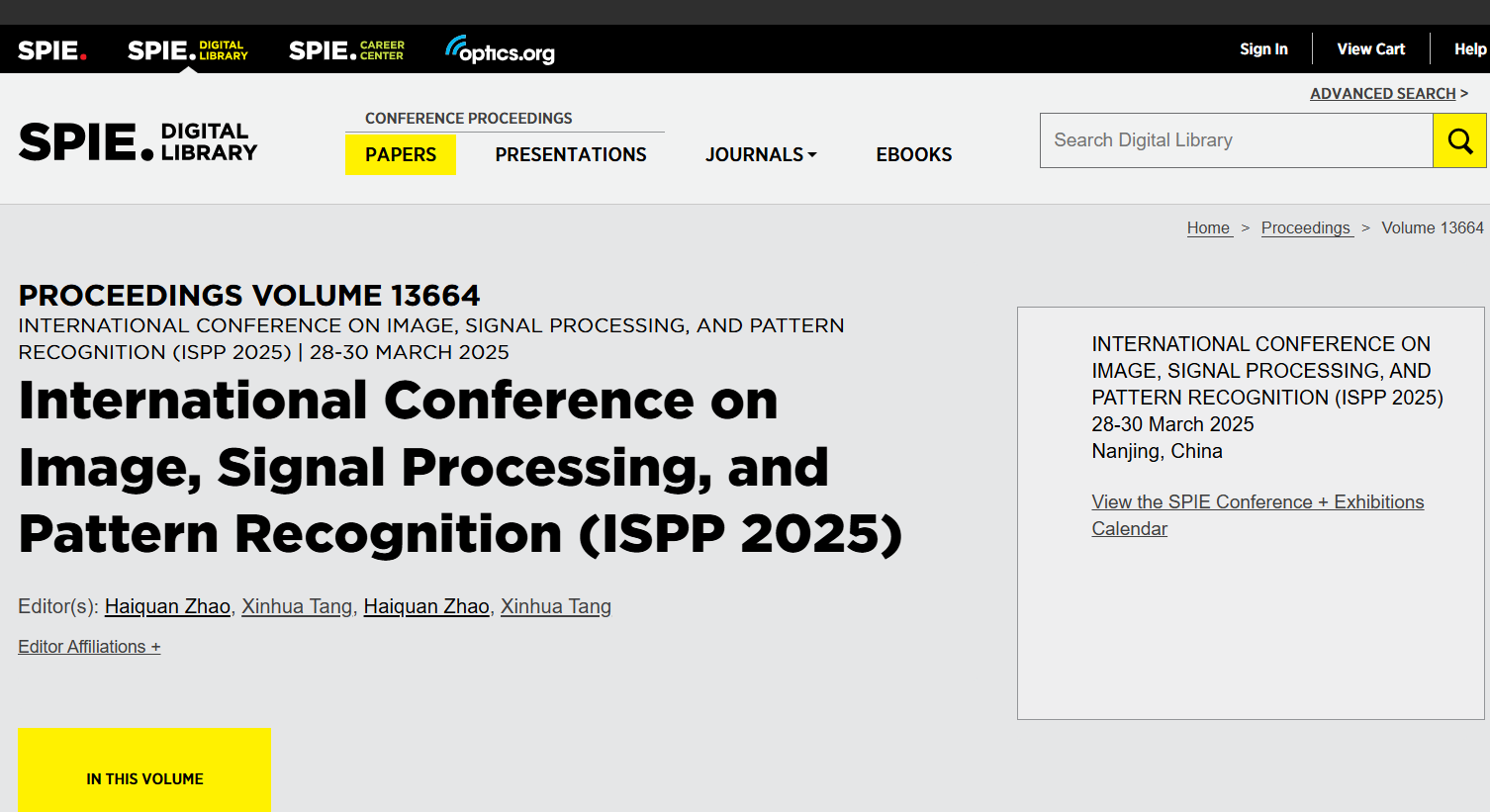The image size is (1490, 812).
Task: Open SPIE Digital Library top bar logo
Action: click(188, 50)
